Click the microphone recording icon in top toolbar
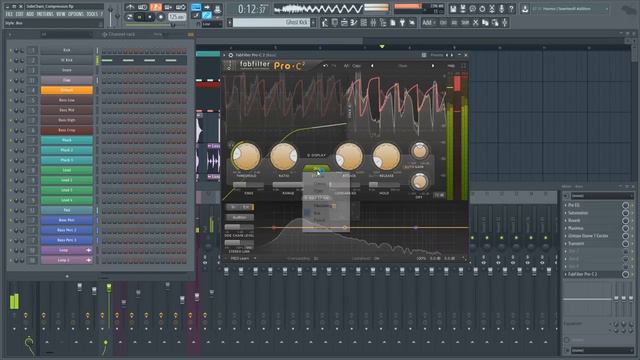Image resolution: width=640 pixels, height=360 pixels. (502, 9)
